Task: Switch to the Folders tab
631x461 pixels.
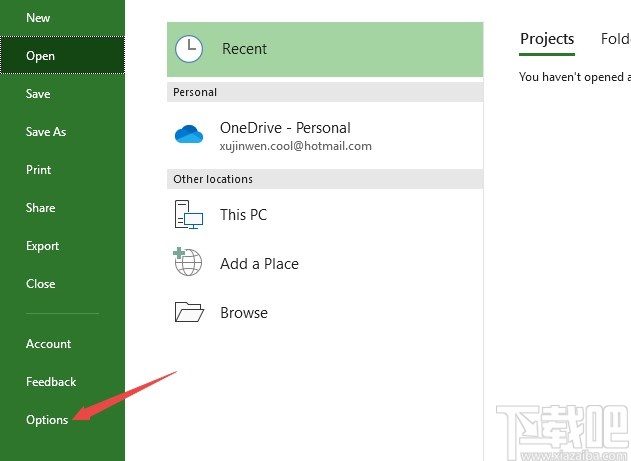Action: pos(616,39)
